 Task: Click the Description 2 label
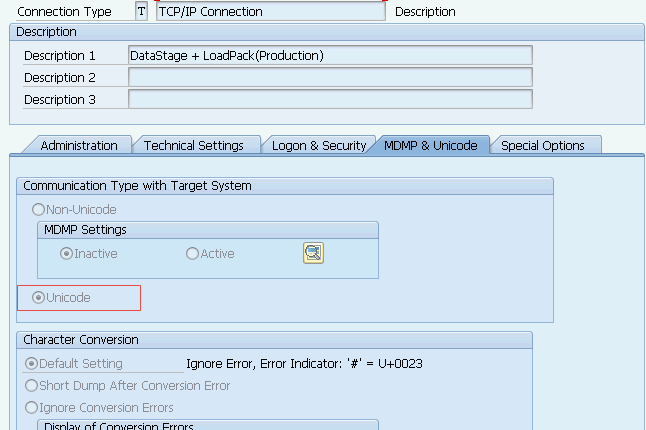(x=60, y=77)
